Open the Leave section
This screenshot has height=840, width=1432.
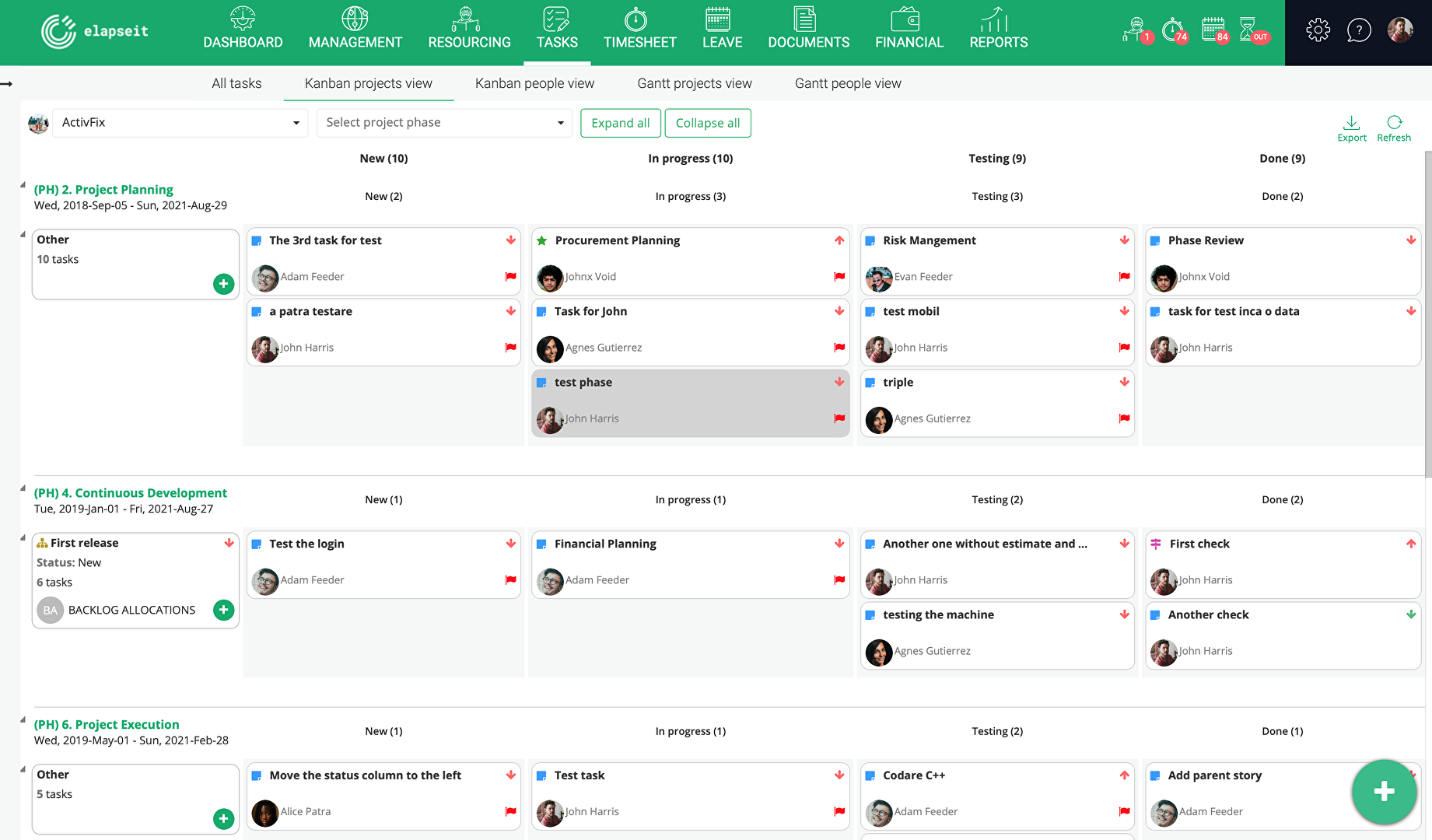pos(722,30)
